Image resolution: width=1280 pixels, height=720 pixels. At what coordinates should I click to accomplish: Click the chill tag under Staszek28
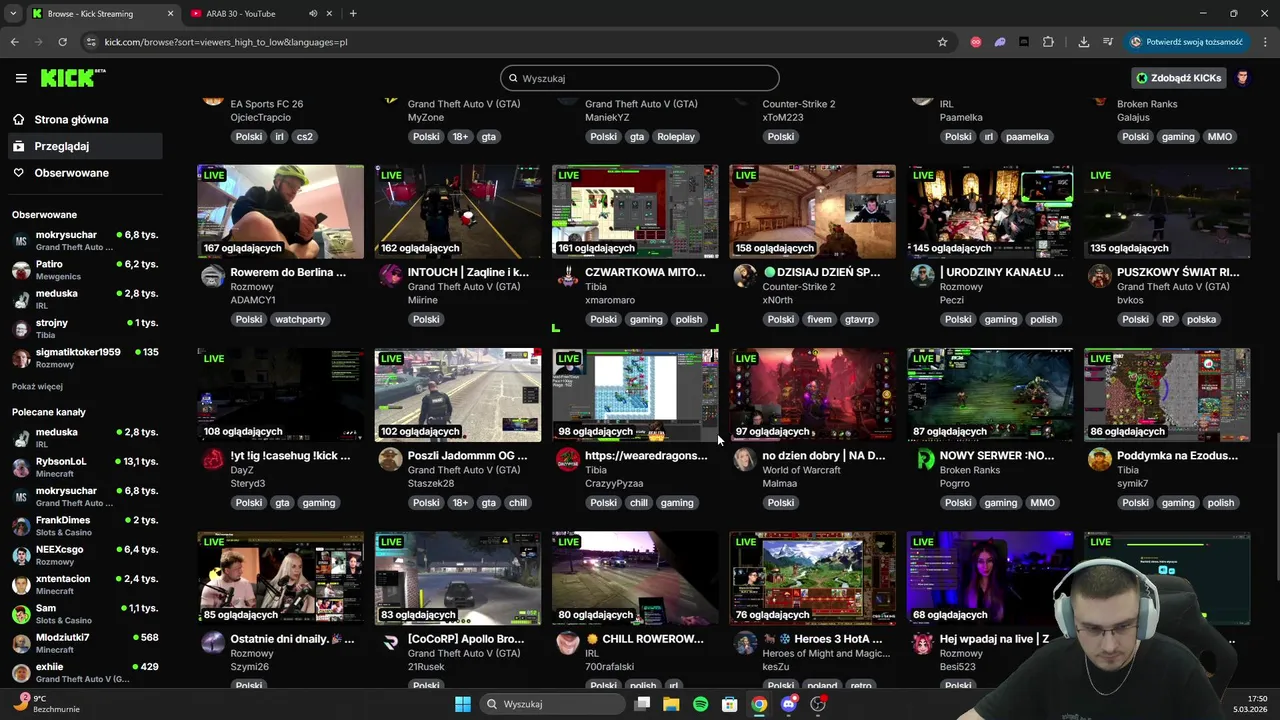(x=517, y=503)
